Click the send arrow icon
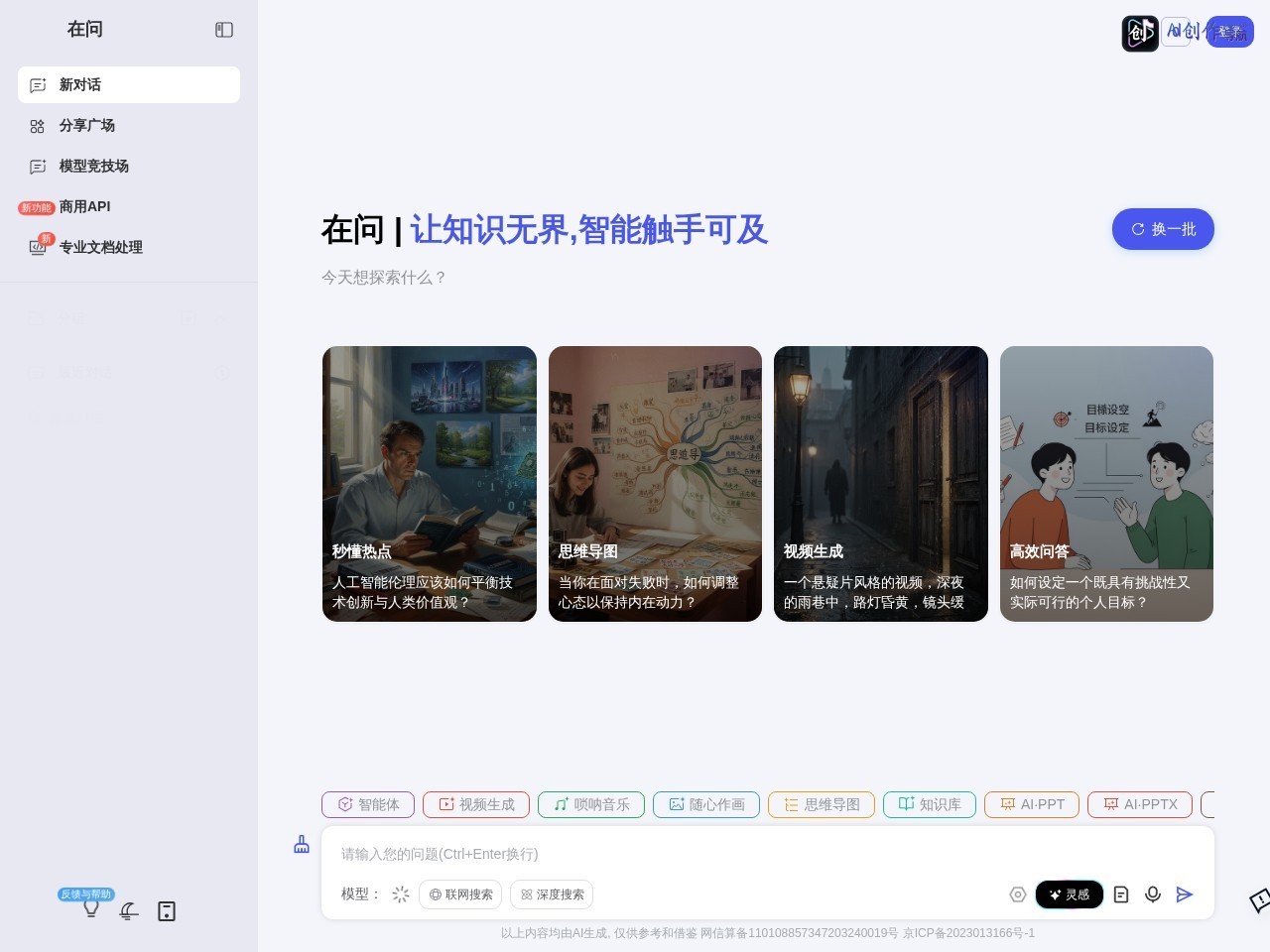 (1185, 894)
